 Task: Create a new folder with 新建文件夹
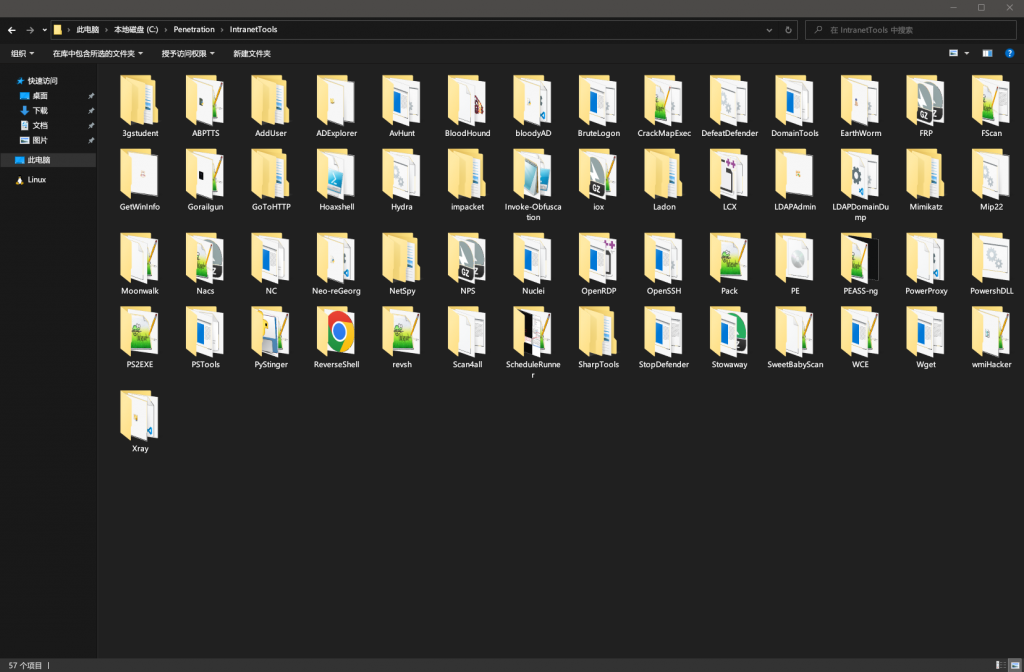pyautogui.click(x=252, y=54)
